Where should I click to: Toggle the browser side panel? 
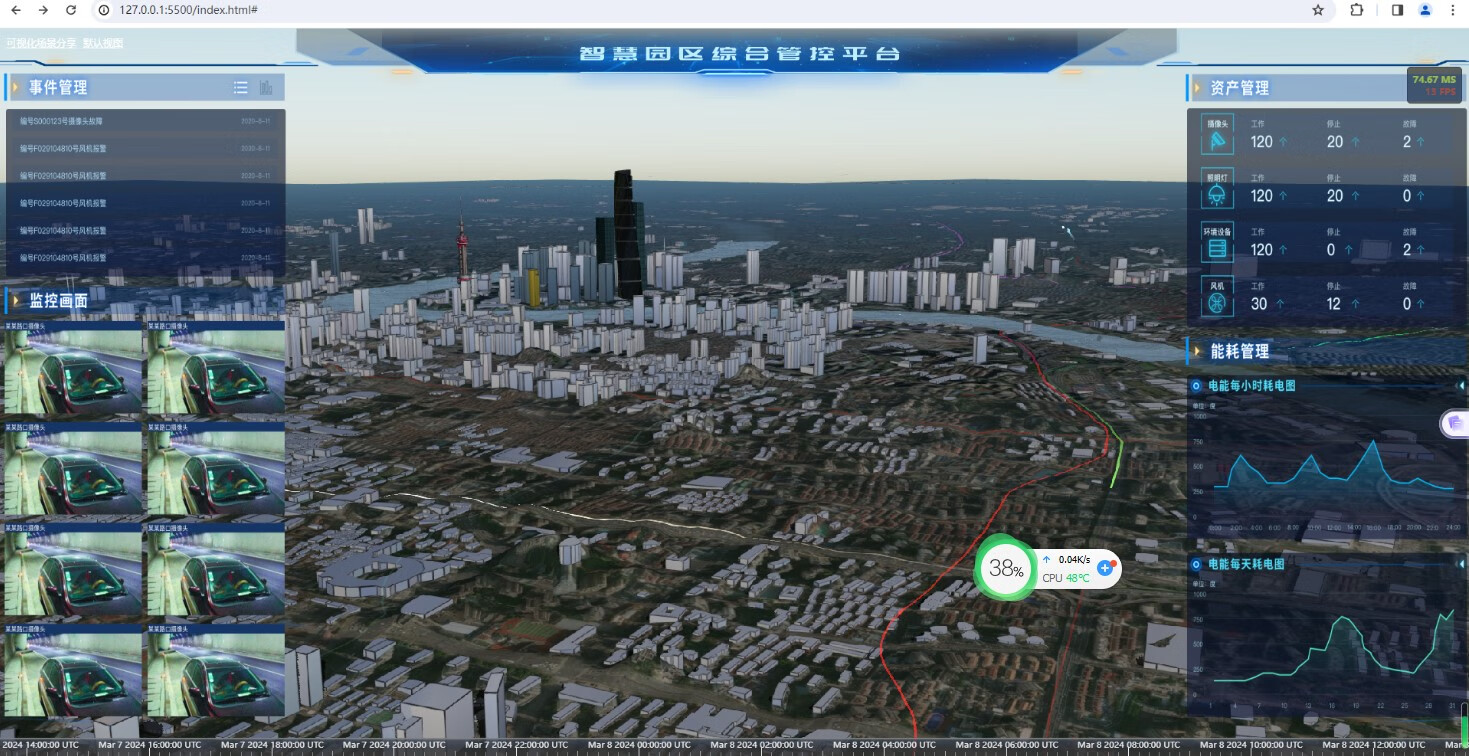pos(1397,10)
